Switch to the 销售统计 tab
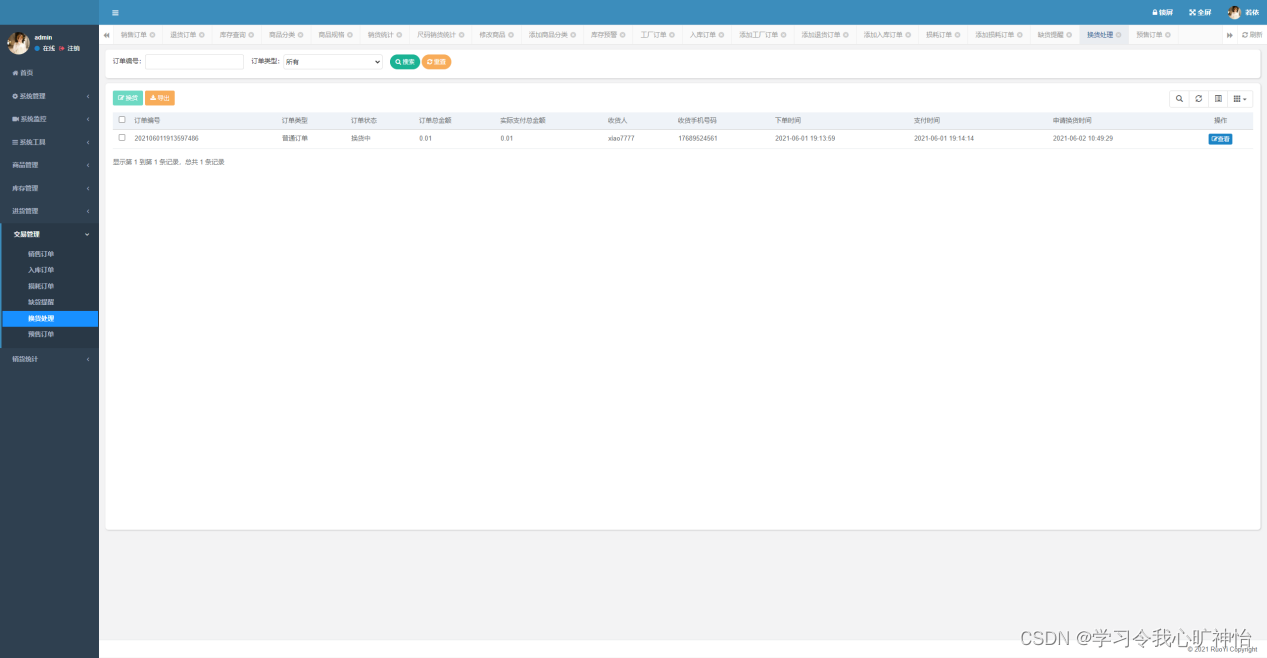Image resolution: width=1267 pixels, height=658 pixels. [384, 35]
